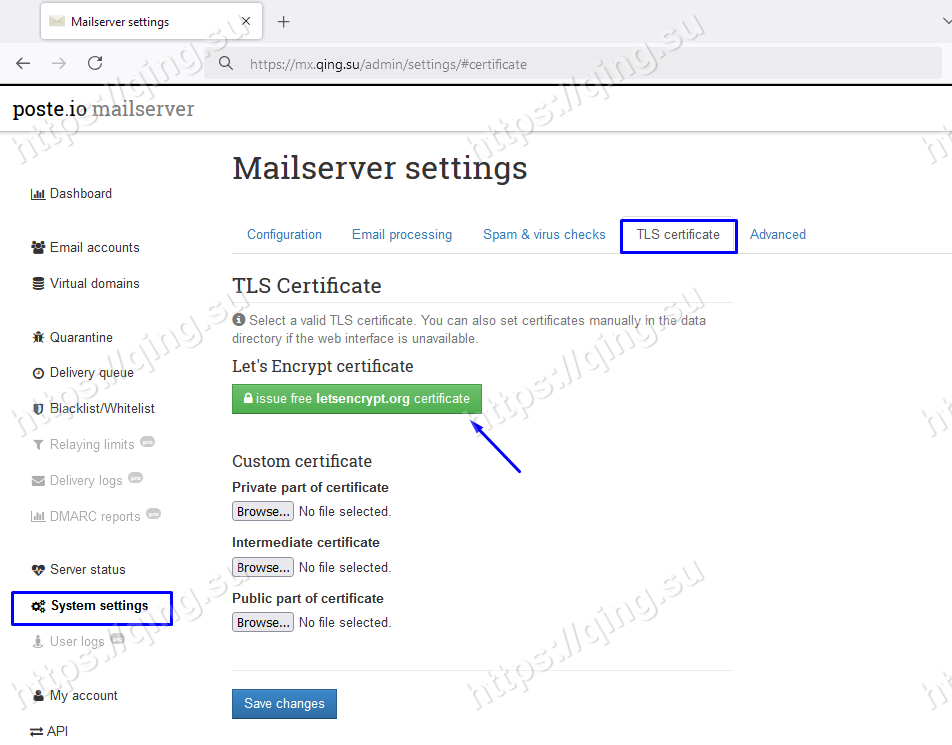Image resolution: width=952 pixels, height=745 pixels.
Task: Click the Quarantine bug icon
Action: click(38, 338)
